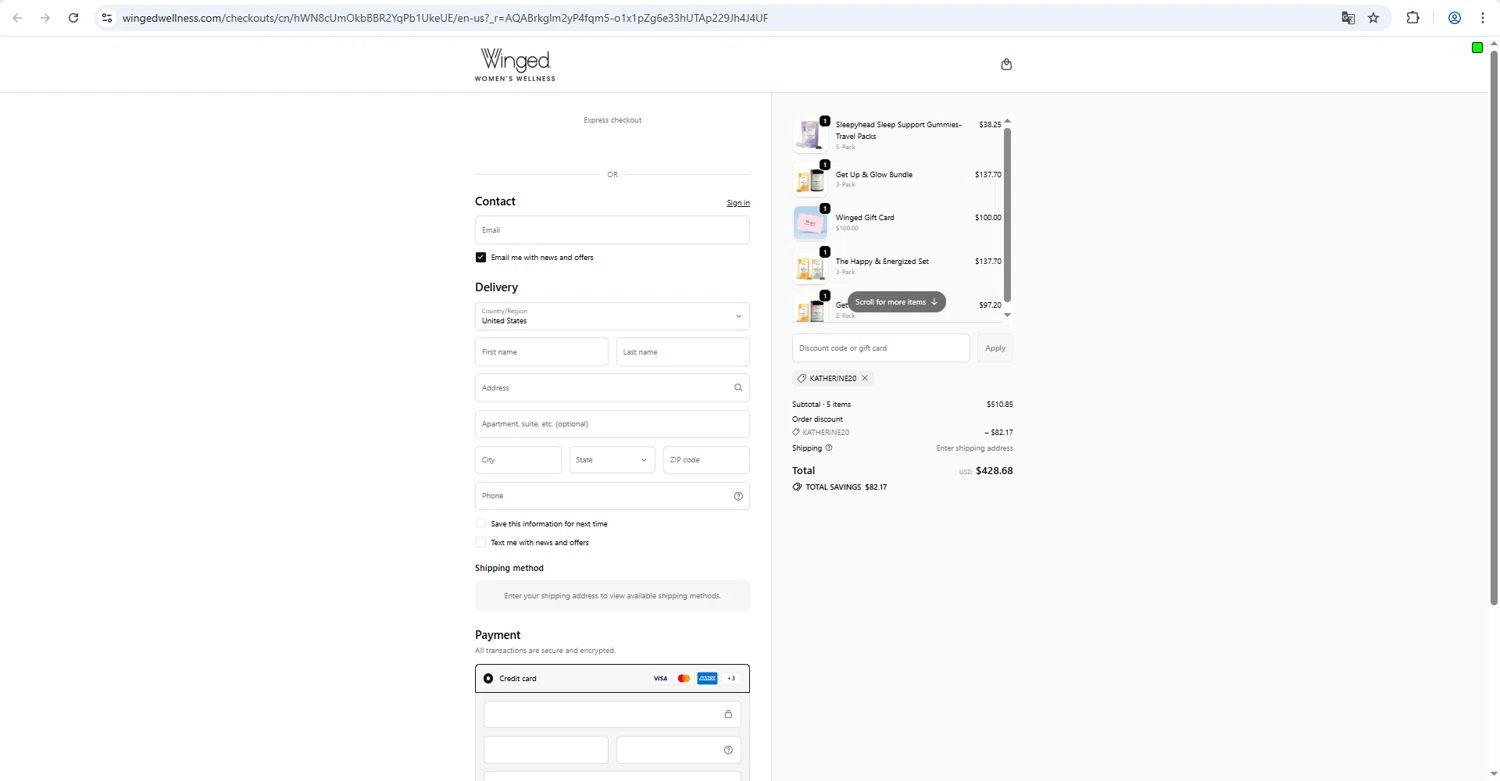Click the address search magnifier icon
The image size is (1500, 781).
click(738, 388)
